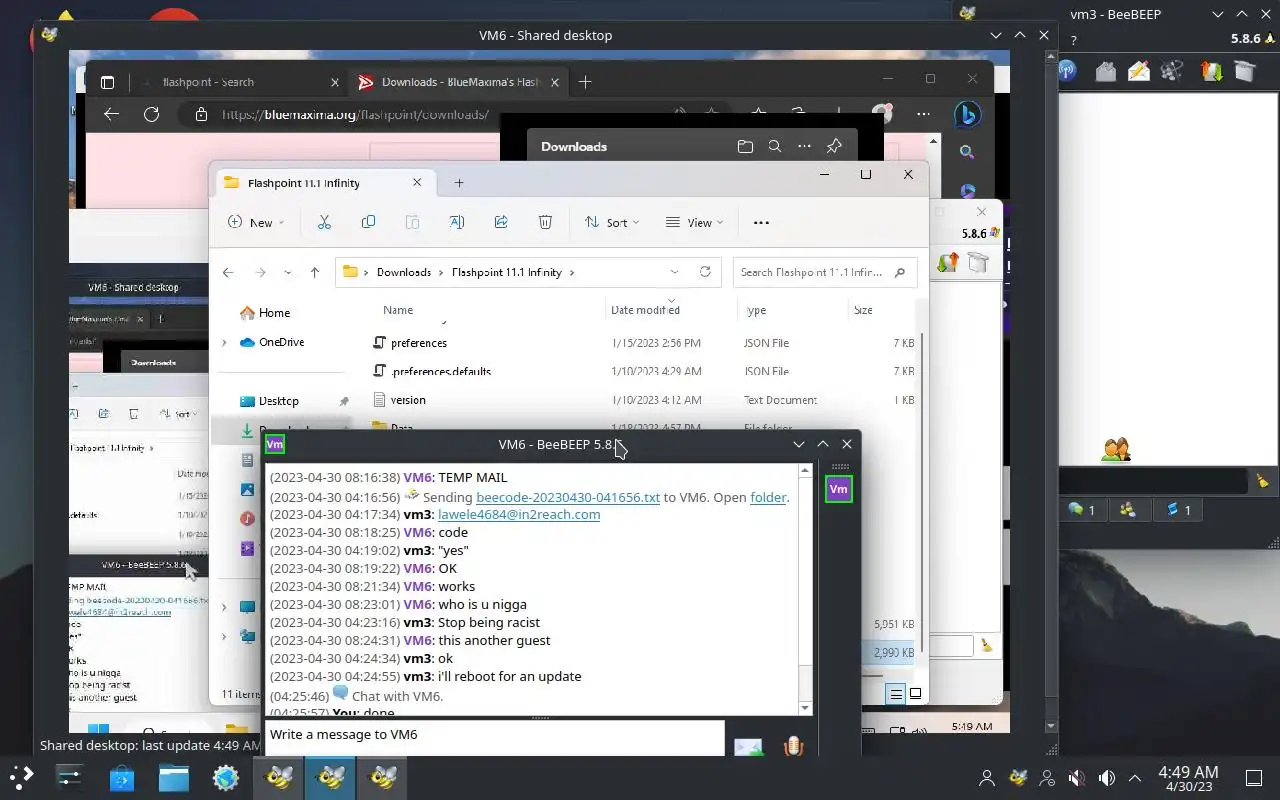Click the broom clear icon in vm3 BeeBEEP
The image size is (1280, 800).
[1262, 480]
